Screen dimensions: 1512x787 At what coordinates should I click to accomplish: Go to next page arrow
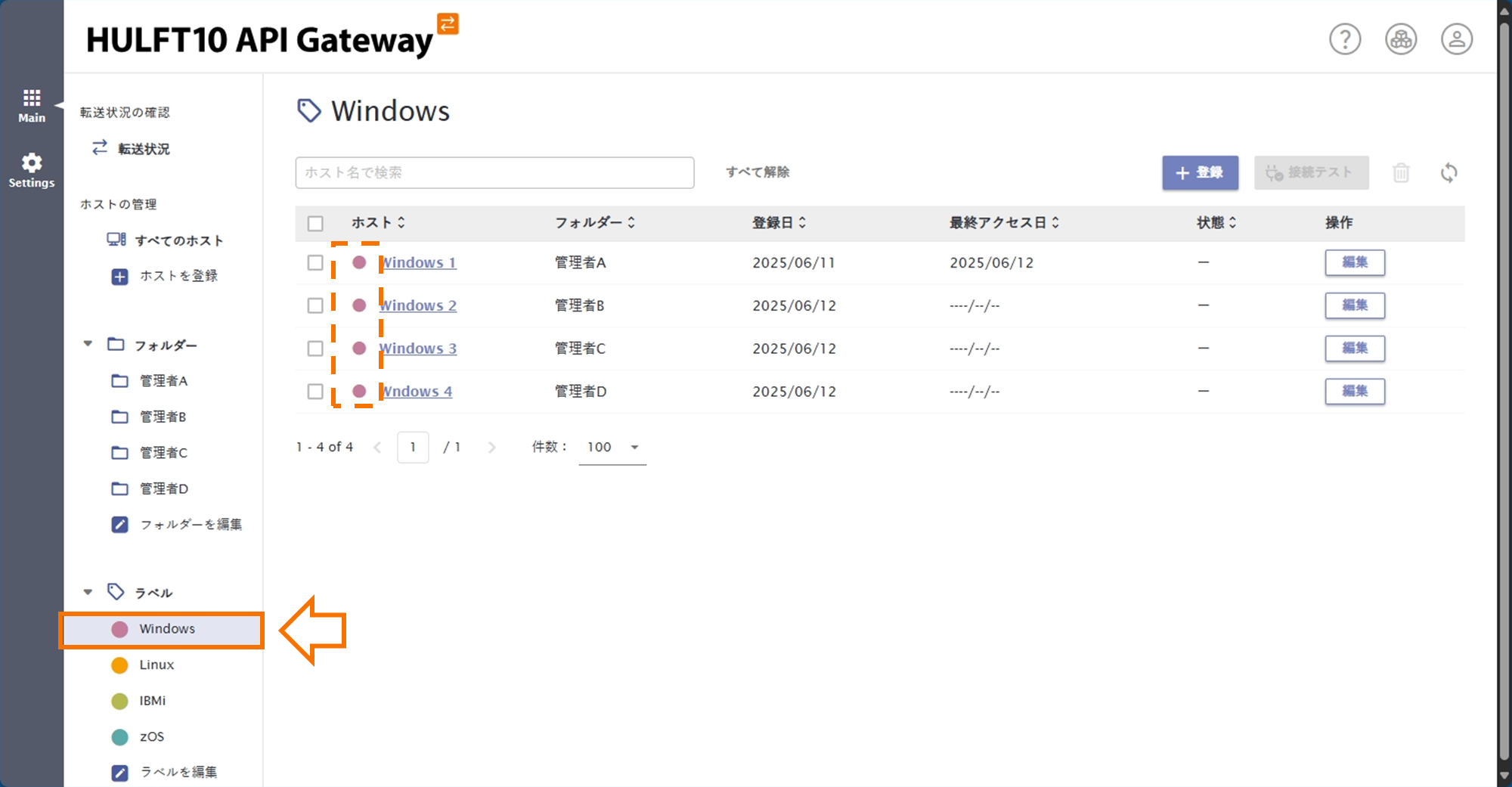[492, 448]
